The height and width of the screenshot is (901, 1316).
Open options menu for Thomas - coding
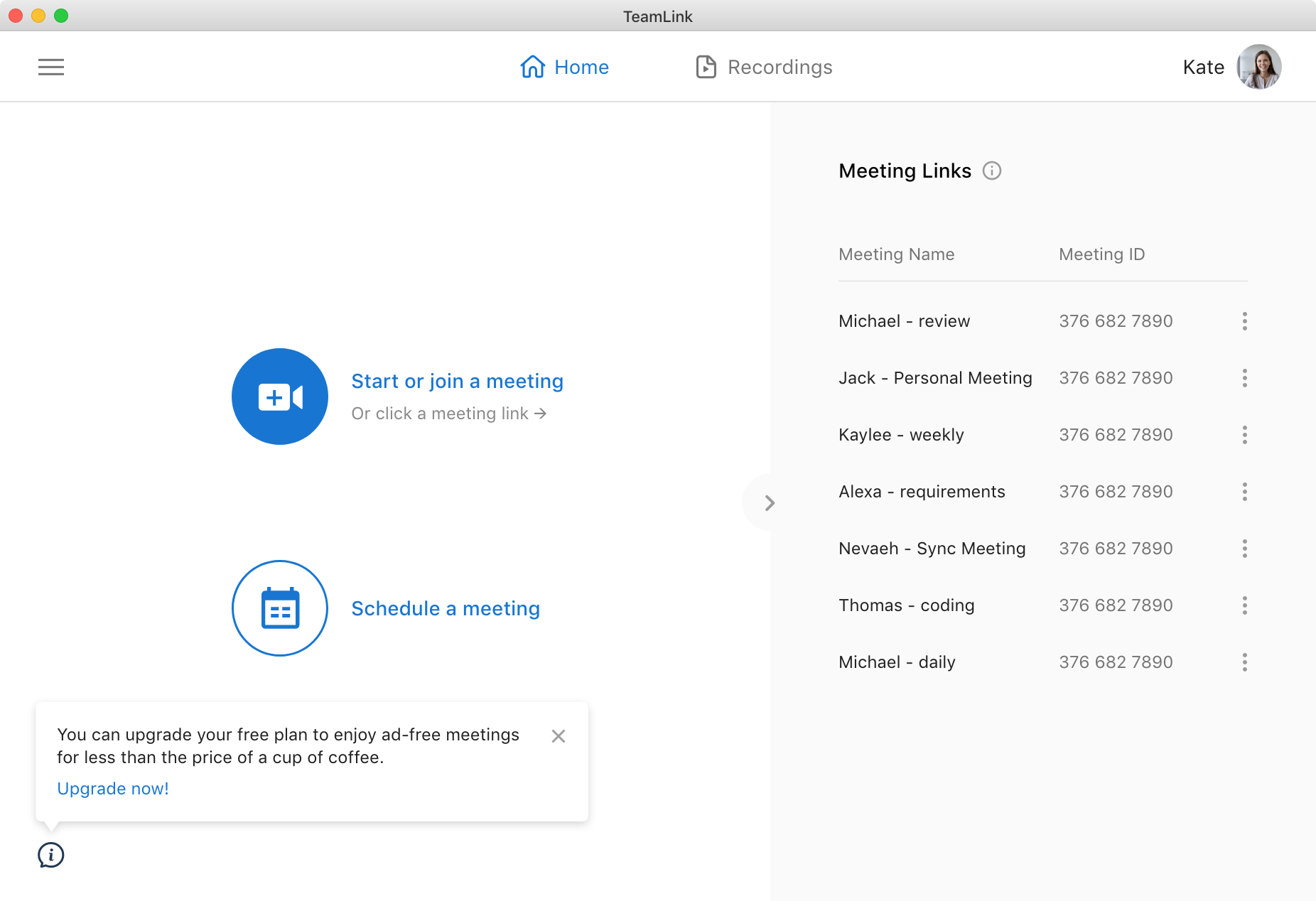coord(1244,605)
